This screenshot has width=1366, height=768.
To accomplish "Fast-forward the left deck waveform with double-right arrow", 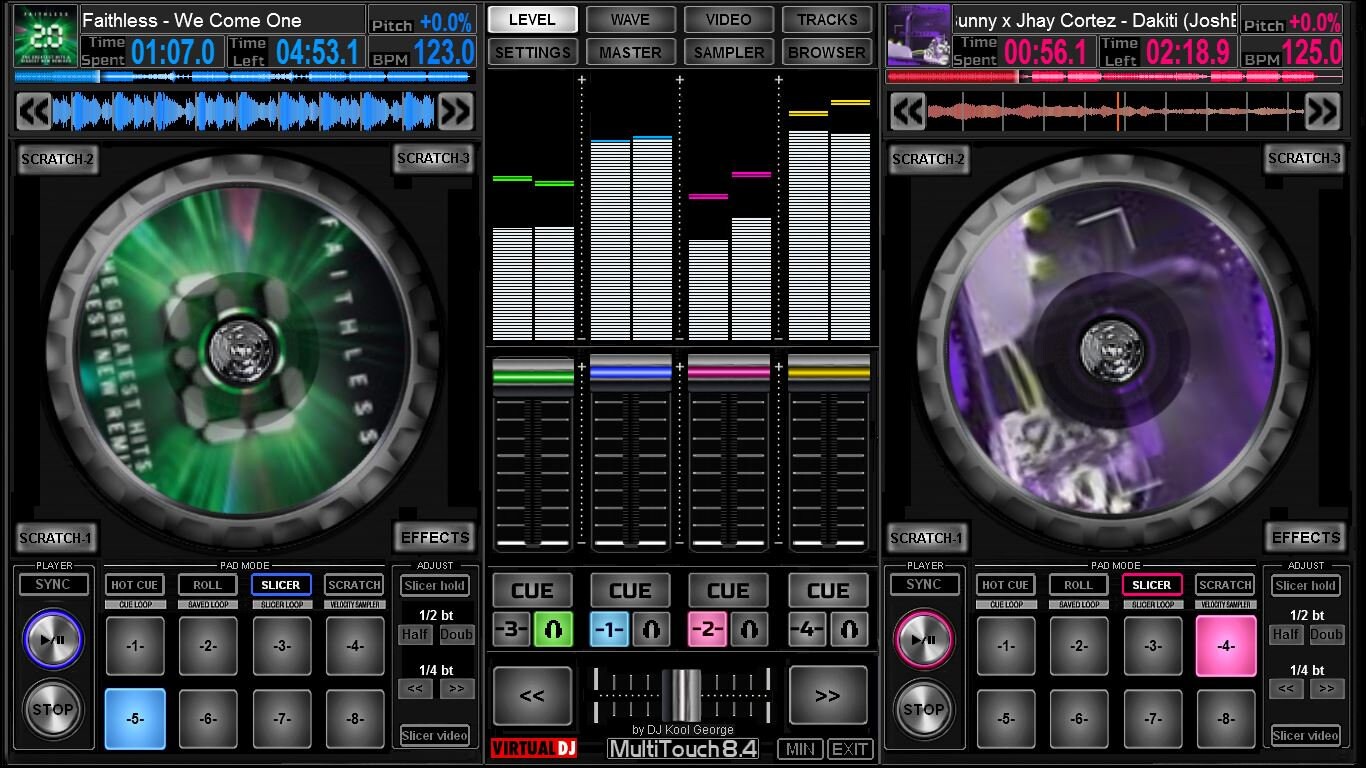I will tap(455, 111).
